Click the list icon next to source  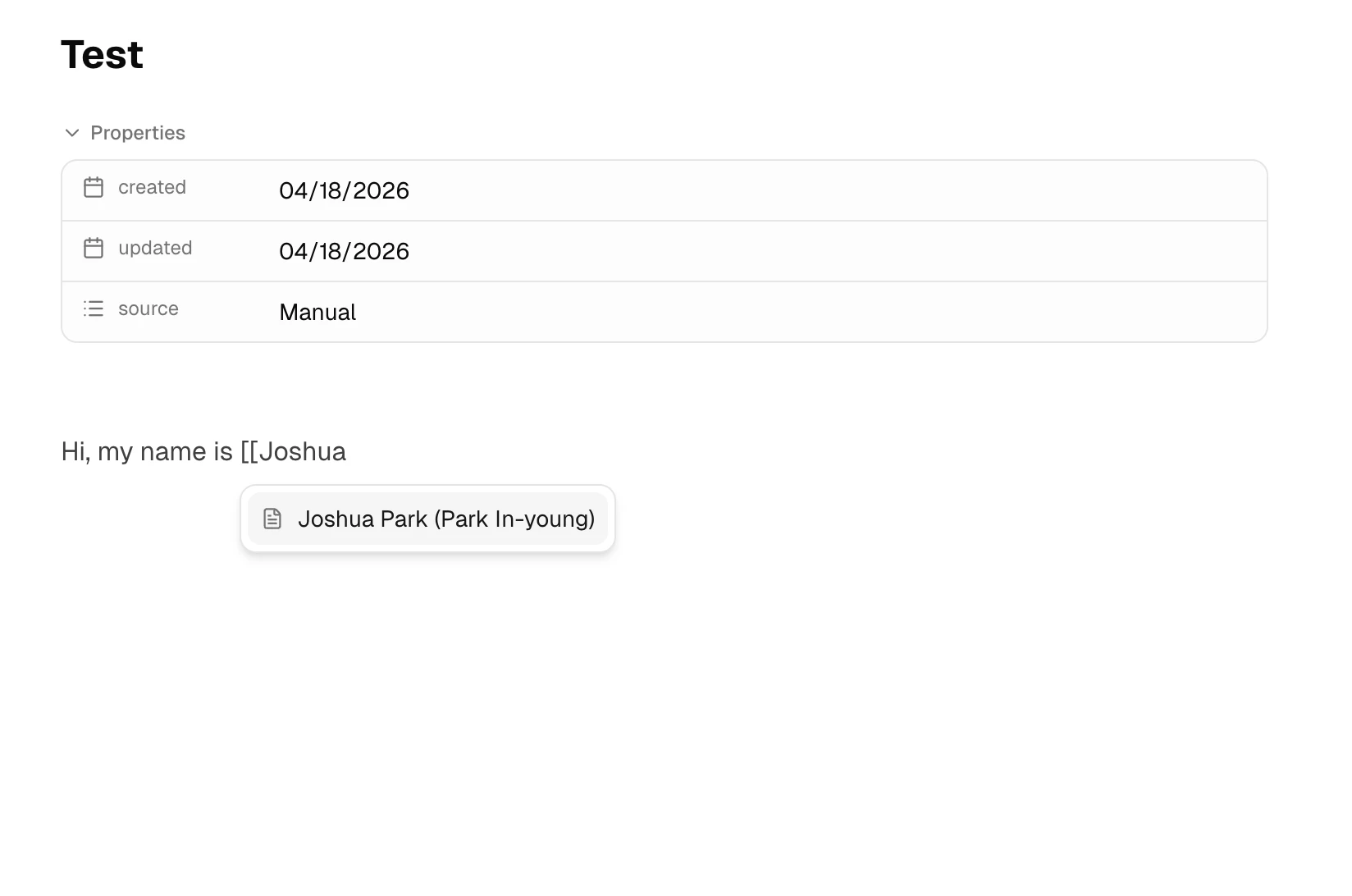[94, 309]
